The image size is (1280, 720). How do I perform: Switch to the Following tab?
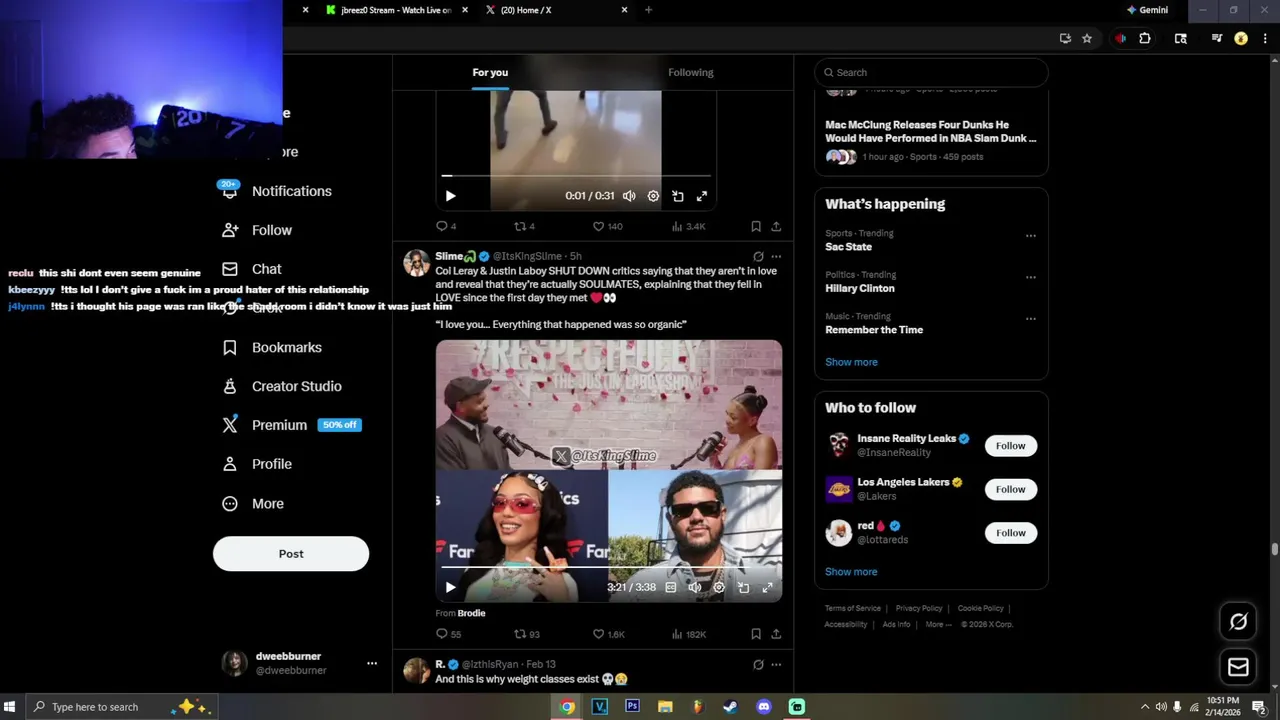pos(691,72)
